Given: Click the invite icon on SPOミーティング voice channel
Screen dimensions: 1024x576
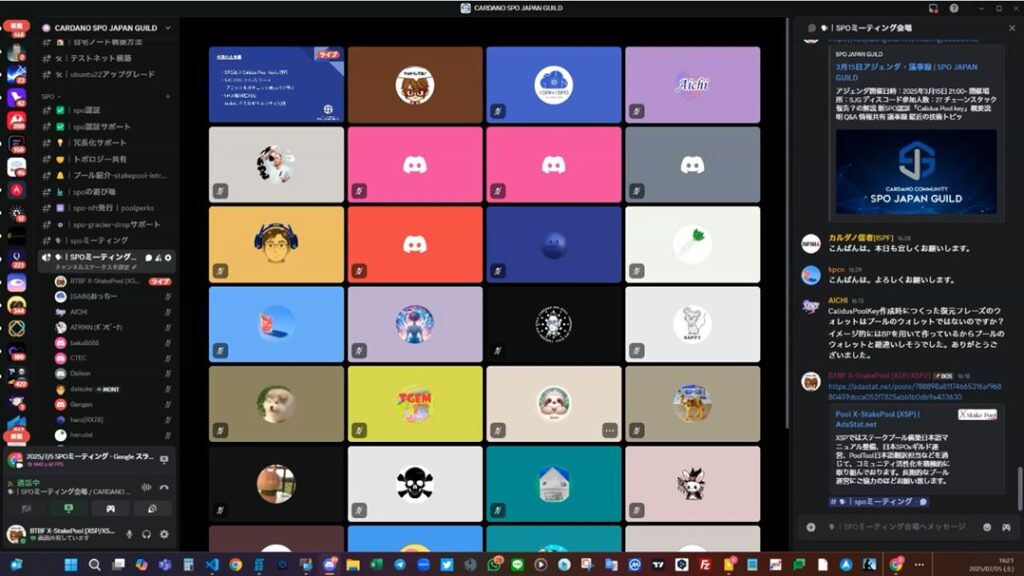Looking at the screenshot, I should pos(158,258).
